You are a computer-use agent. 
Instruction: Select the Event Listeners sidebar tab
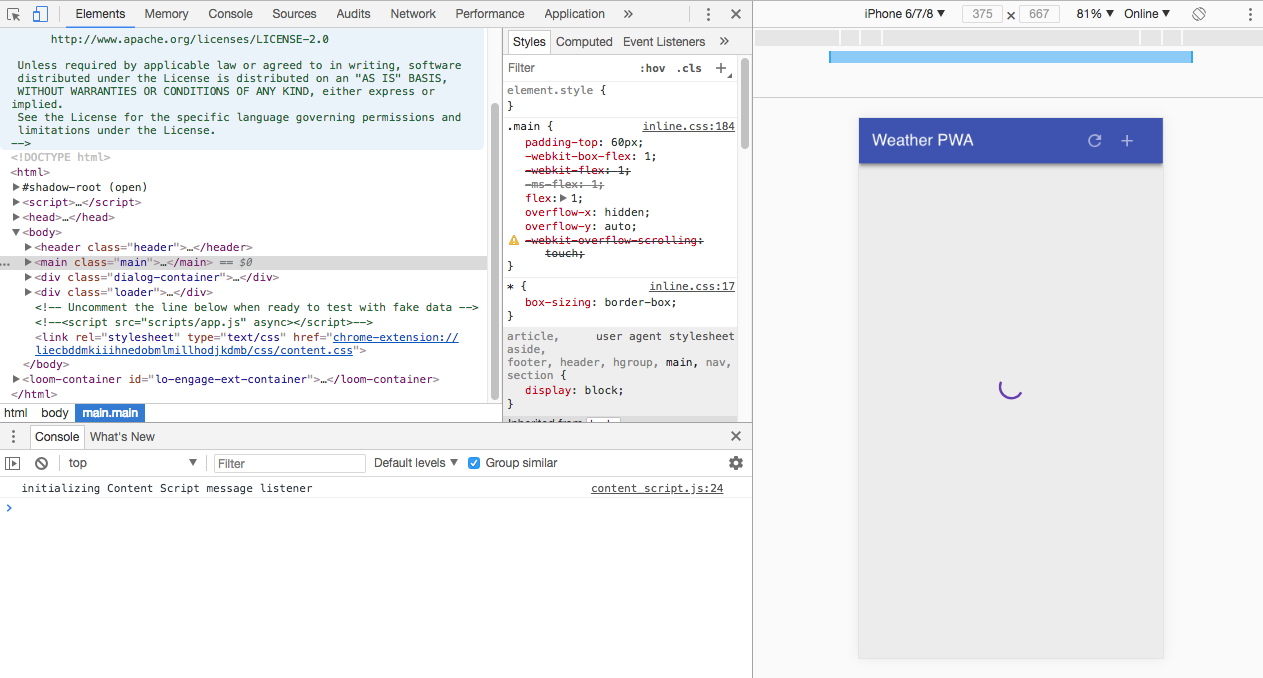(x=664, y=42)
